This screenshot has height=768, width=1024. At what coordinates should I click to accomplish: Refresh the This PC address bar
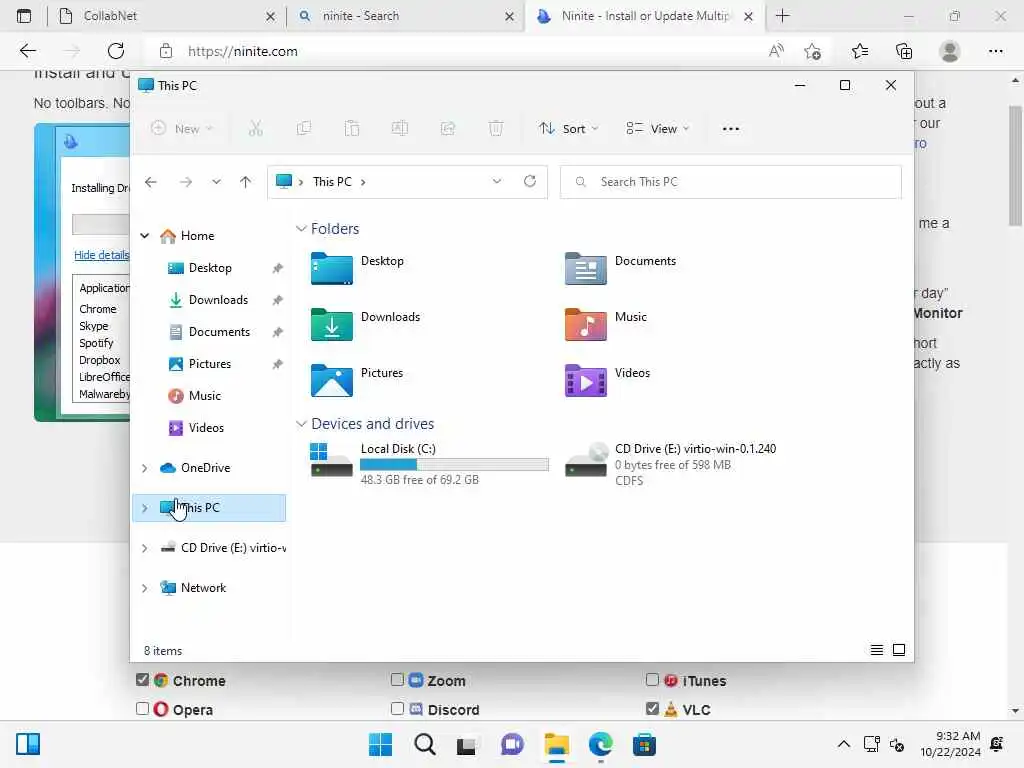click(x=530, y=182)
